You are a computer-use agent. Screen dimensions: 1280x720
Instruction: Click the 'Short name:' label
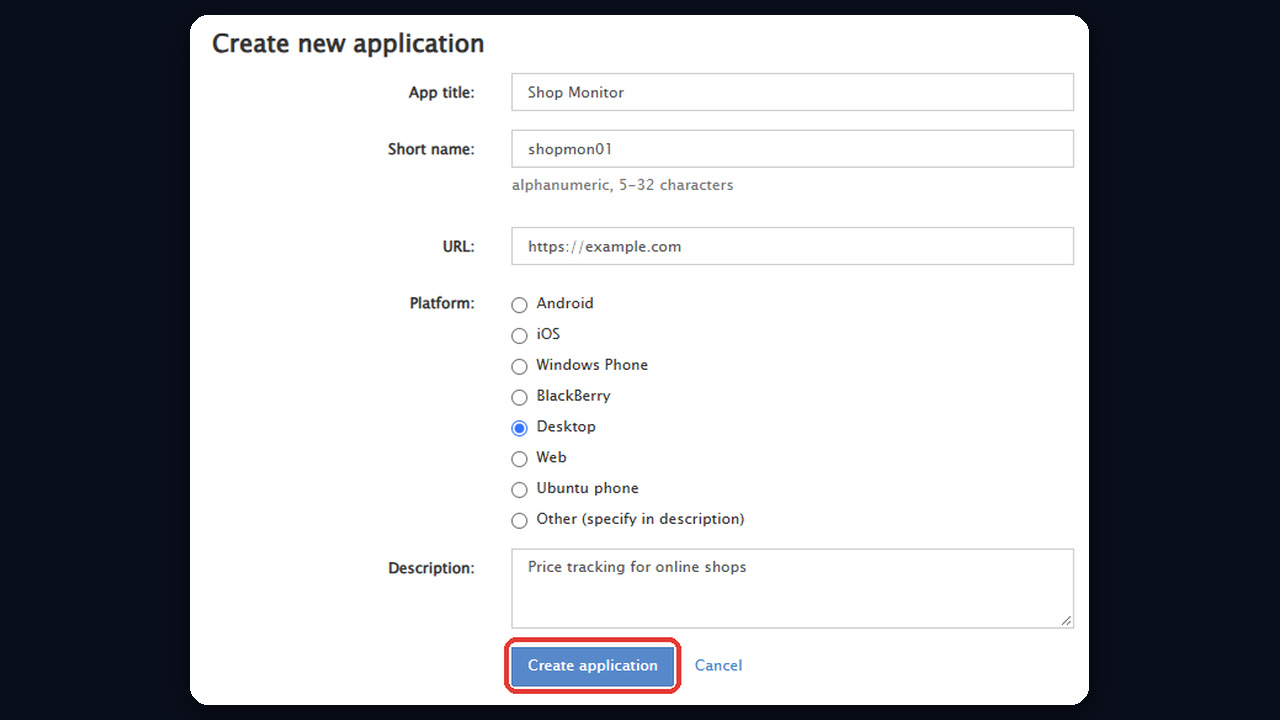(431, 150)
